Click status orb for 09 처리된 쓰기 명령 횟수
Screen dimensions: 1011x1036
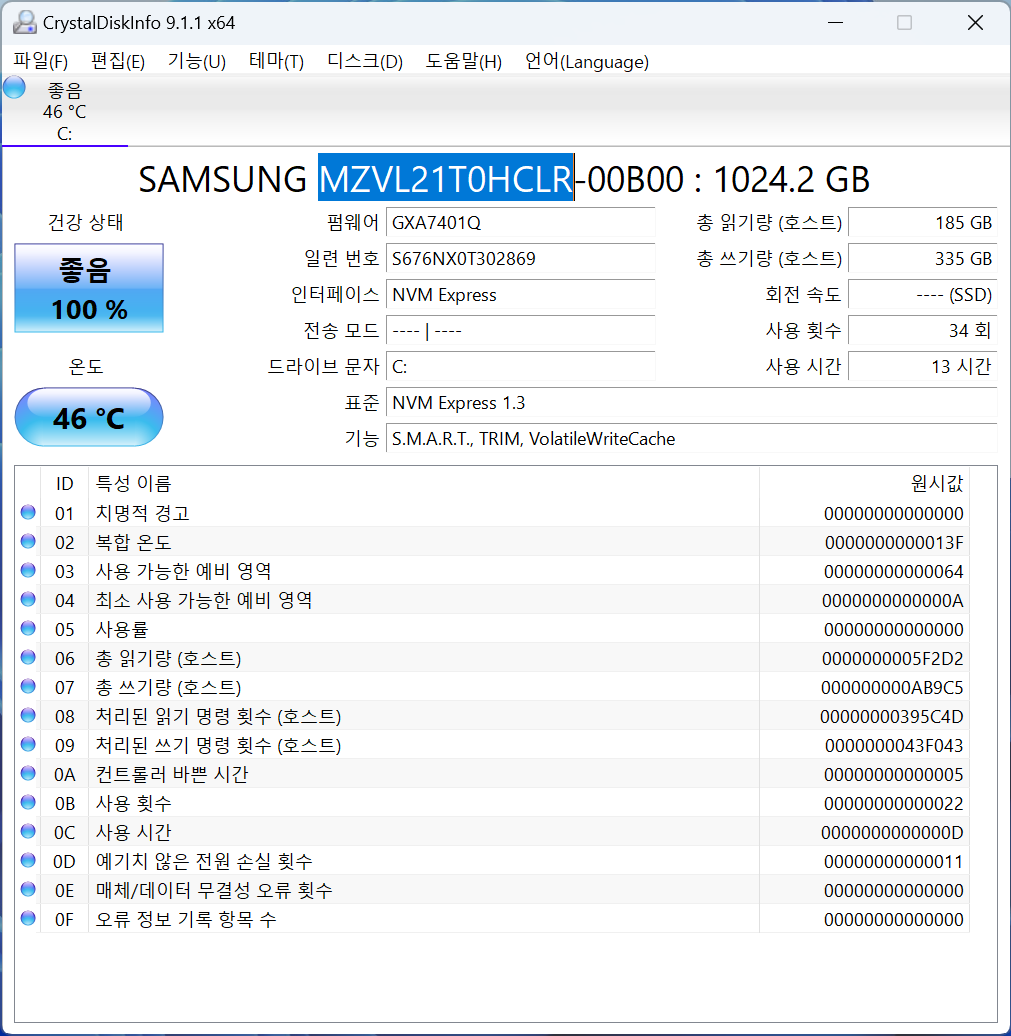(28, 745)
